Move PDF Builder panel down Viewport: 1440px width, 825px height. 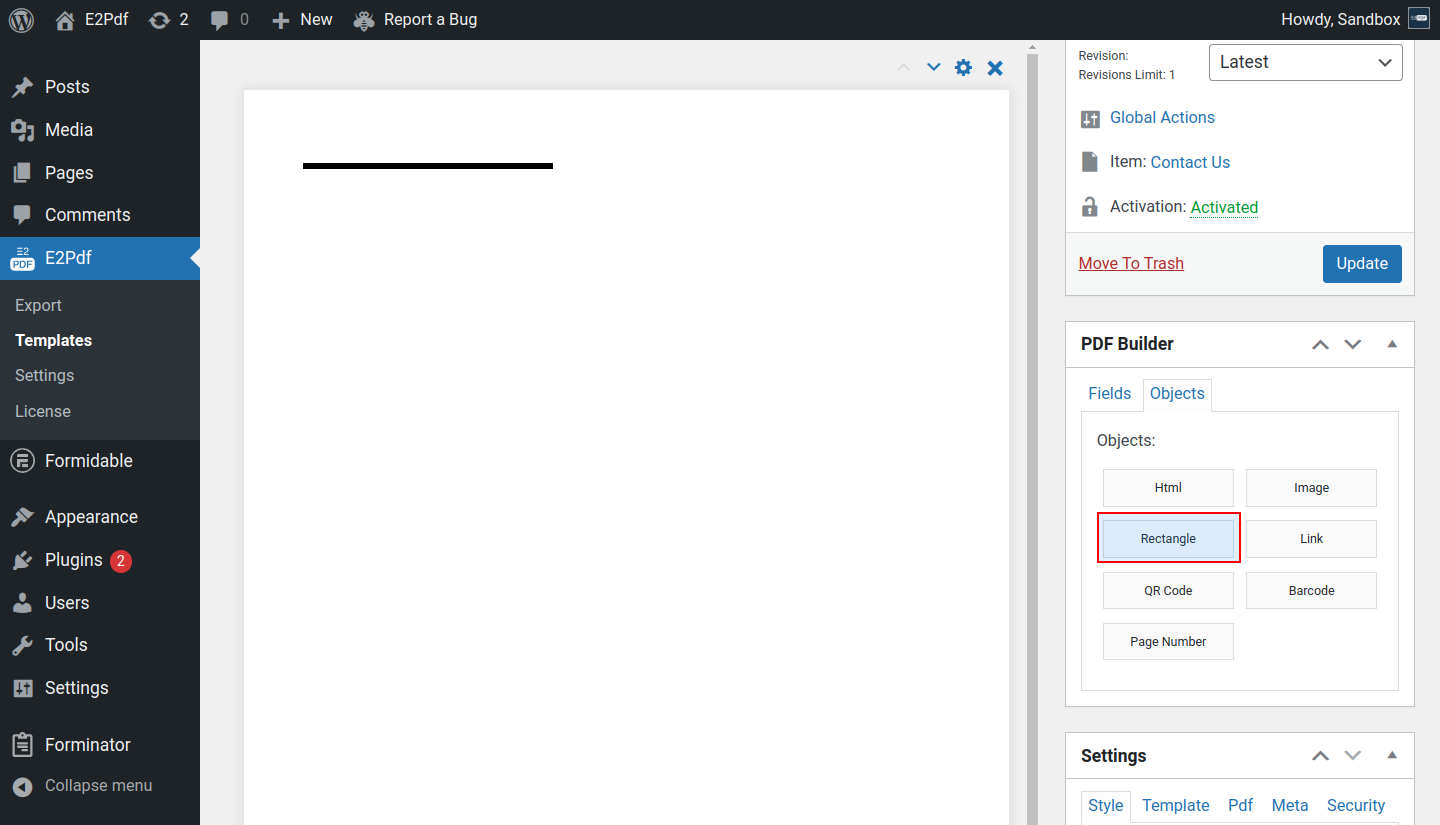(x=1353, y=344)
